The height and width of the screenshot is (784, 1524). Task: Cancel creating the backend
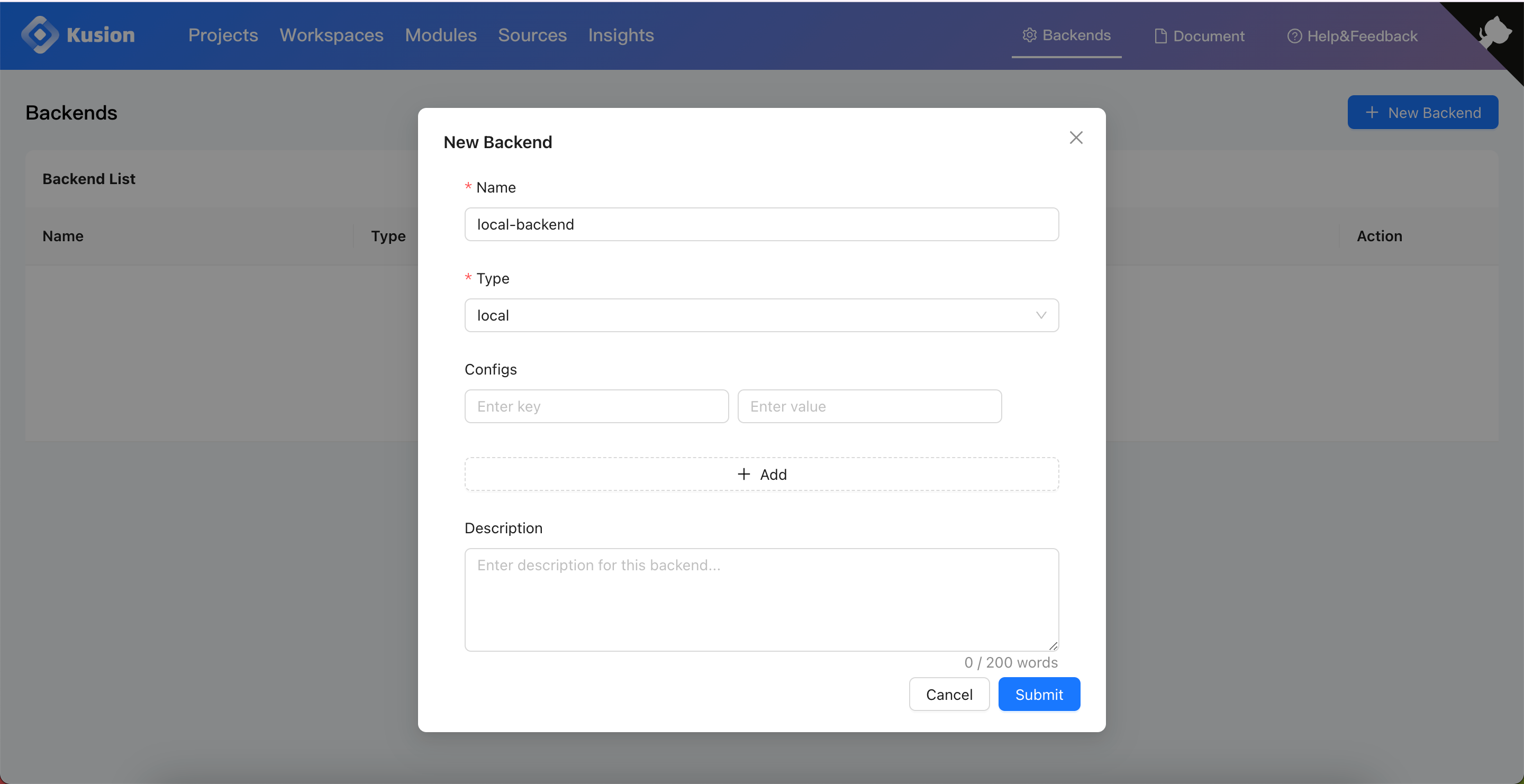click(x=949, y=694)
